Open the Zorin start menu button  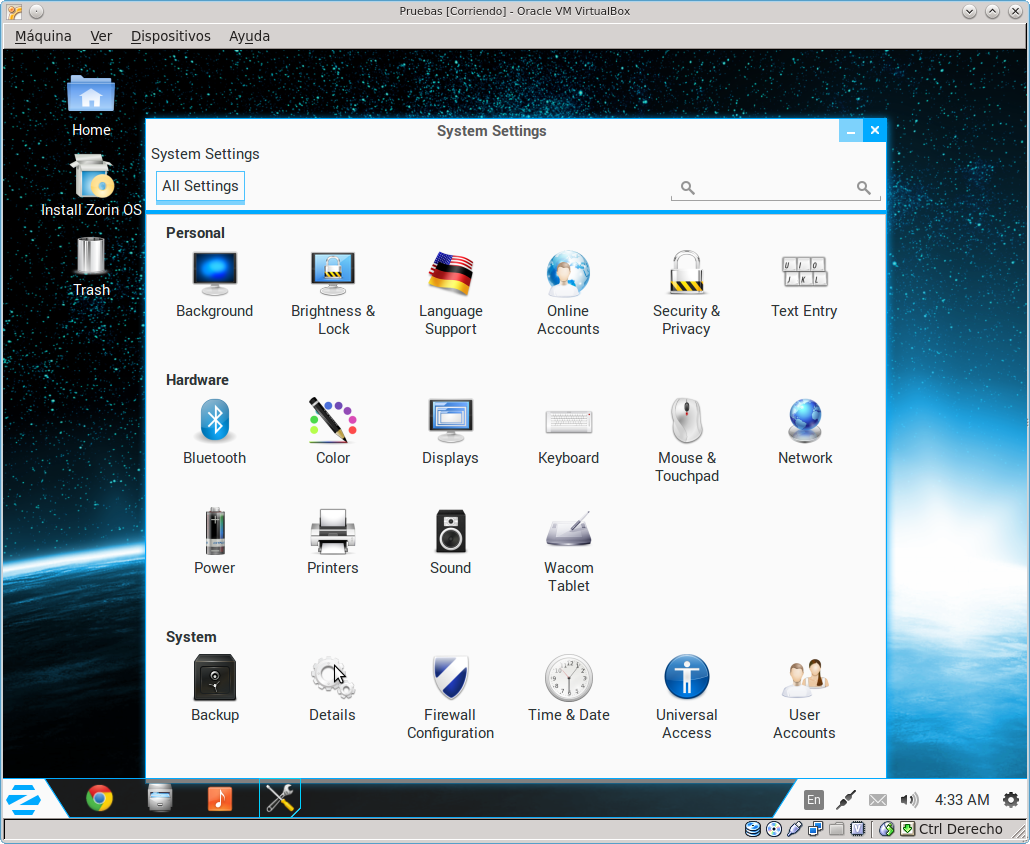(24, 799)
